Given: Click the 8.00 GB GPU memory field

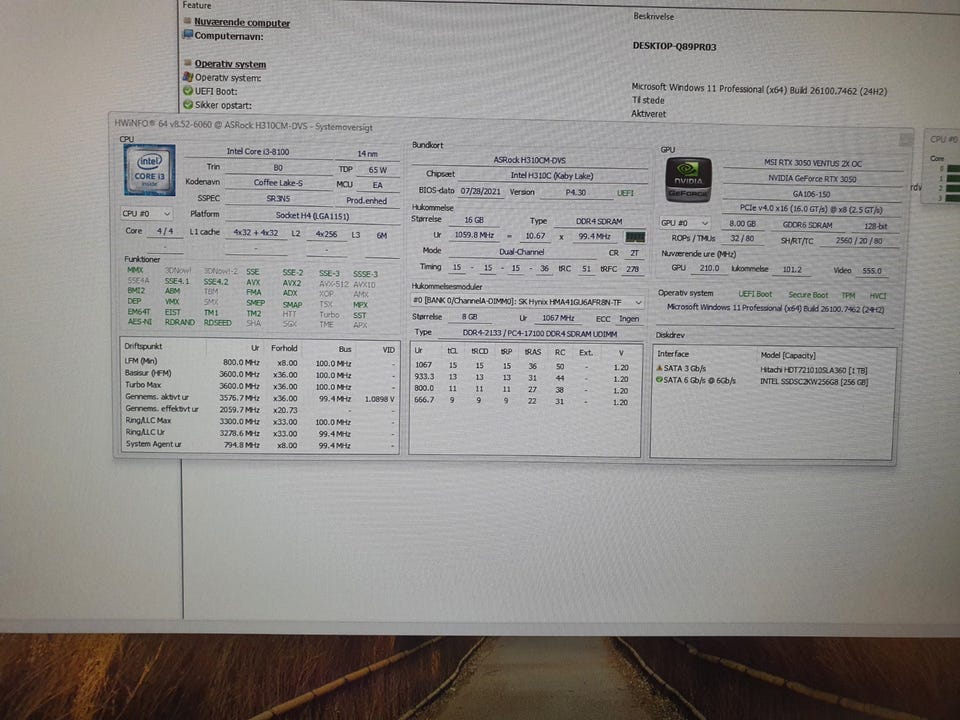Looking at the screenshot, I should coord(742,224).
